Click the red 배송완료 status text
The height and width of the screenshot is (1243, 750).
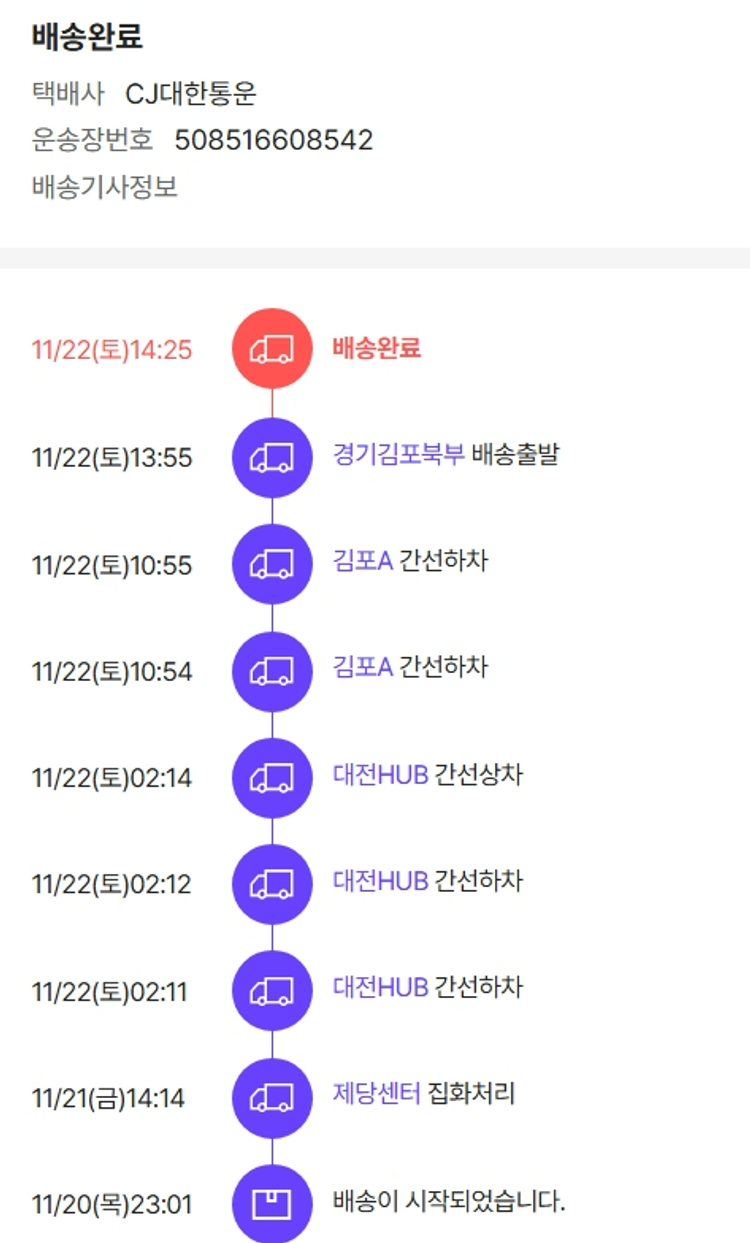click(377, 347)
